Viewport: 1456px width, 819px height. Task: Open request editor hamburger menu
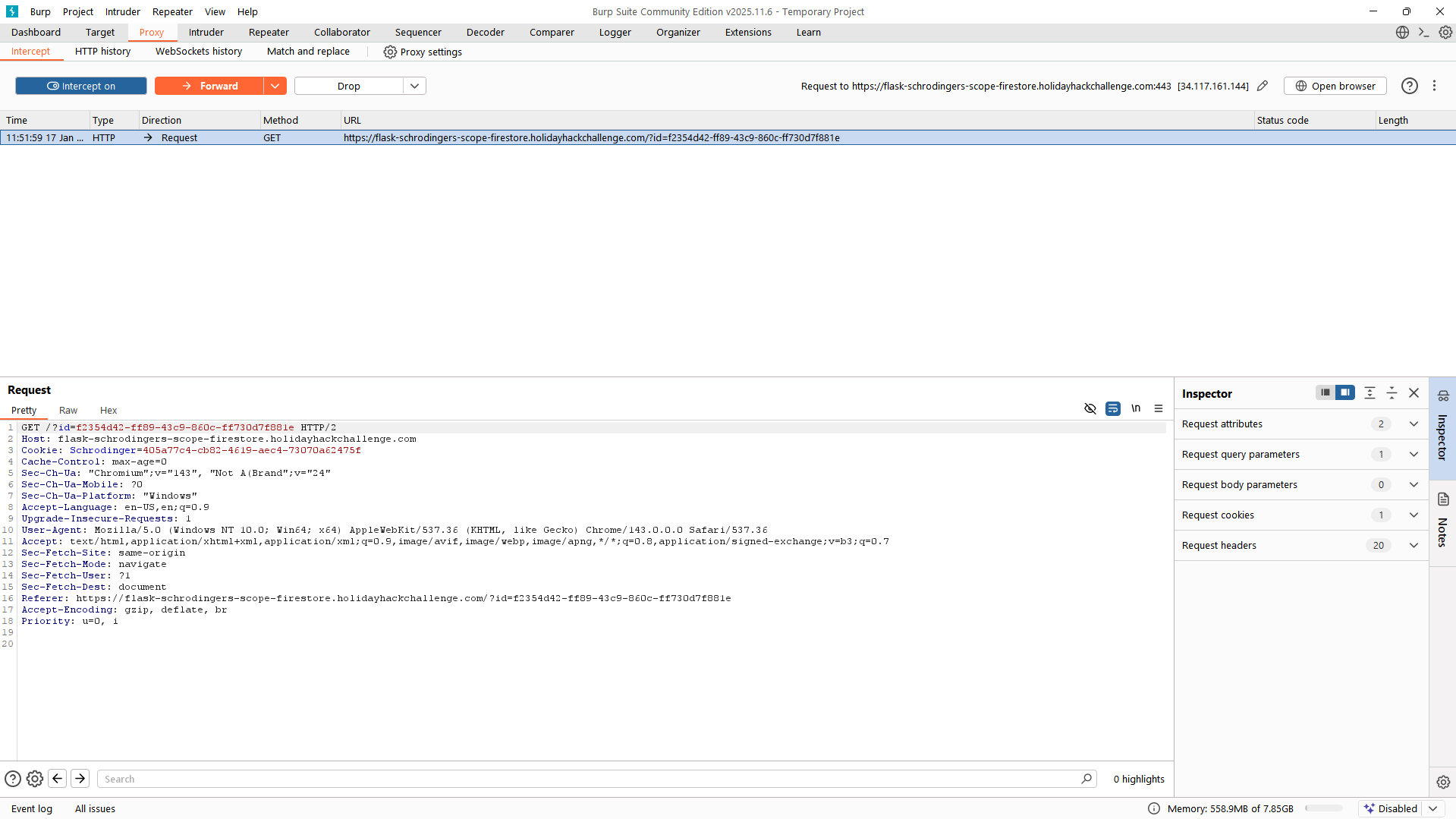[x=1159, y=408]
